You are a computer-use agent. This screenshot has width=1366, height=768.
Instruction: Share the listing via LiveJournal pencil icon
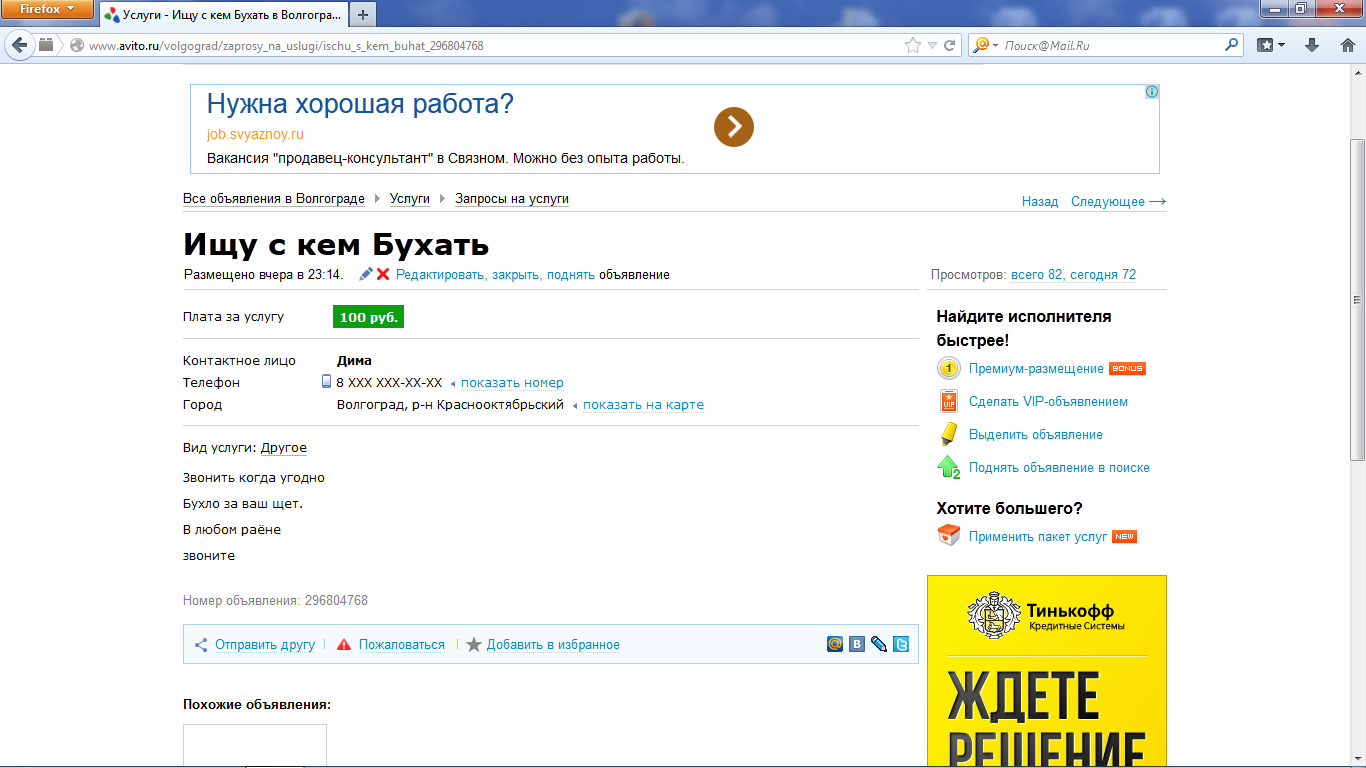tap(879, 644)
